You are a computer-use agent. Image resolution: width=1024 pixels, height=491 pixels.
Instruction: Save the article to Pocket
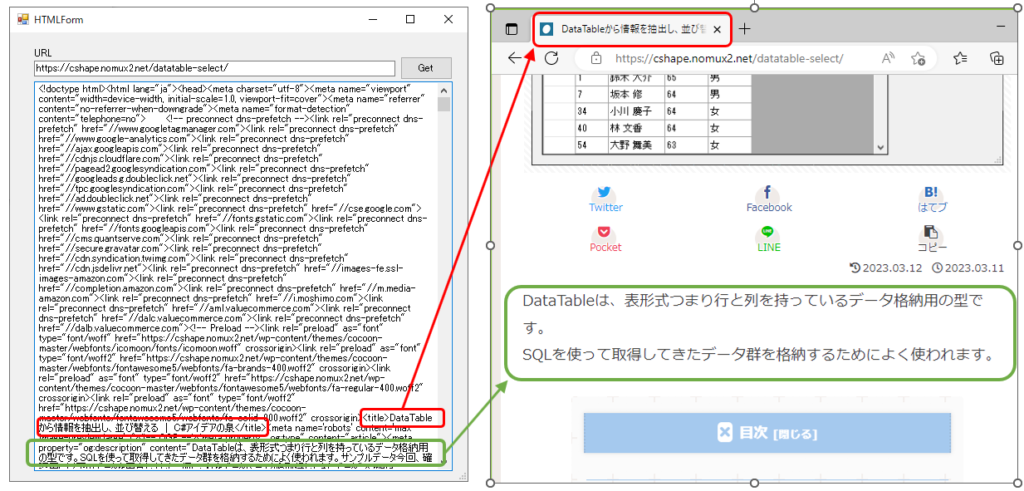[605, 239]
